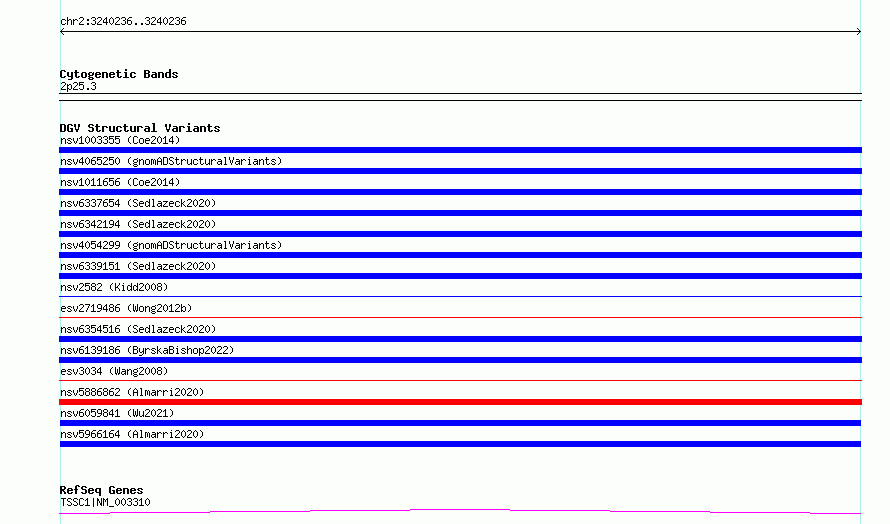Viewport: 890px width, 524px height.
Task: Click the cytogenetic band 2p25.3 bar
Action: coord(460,97)
